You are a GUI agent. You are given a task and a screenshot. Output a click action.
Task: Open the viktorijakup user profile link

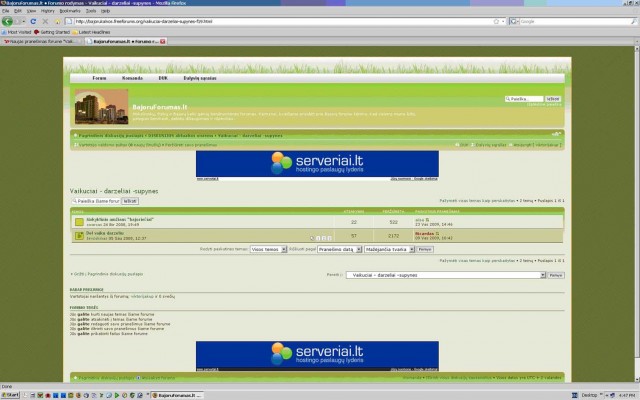click(142, 296)
